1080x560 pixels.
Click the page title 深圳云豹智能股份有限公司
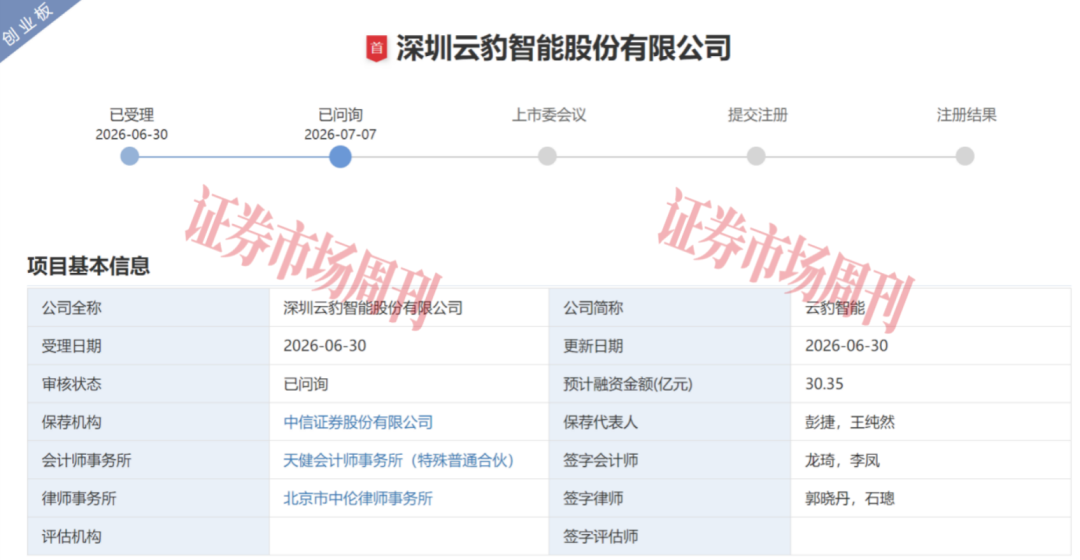click(x=563, y=48)
